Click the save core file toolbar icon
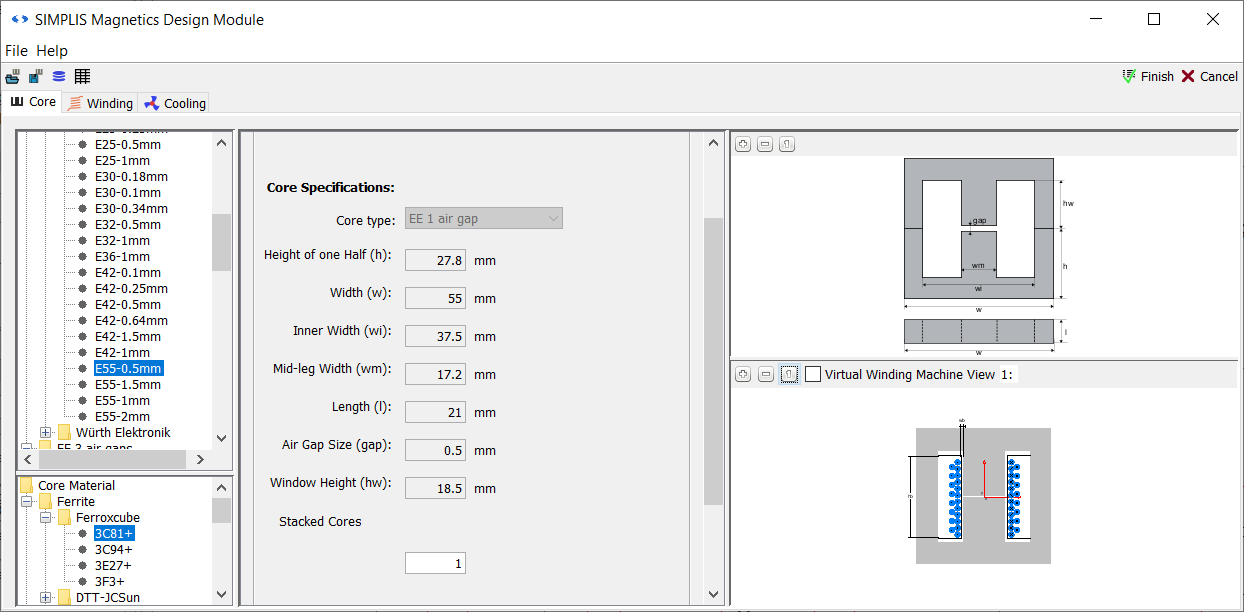1244x612 pixels. (x=35, y=77)
